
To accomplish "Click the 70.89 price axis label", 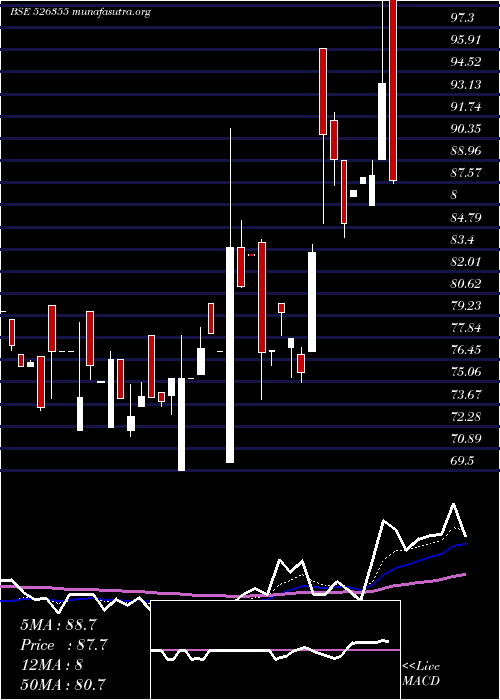I will 466,438.
